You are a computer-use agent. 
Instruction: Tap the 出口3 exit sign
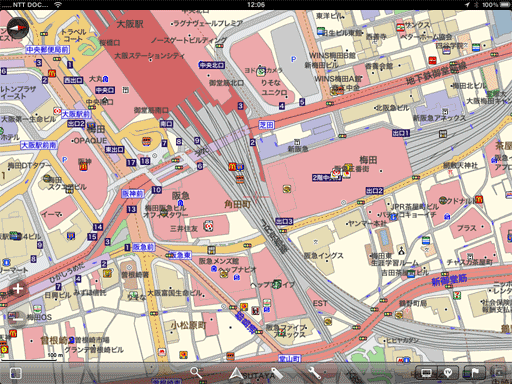284,221
